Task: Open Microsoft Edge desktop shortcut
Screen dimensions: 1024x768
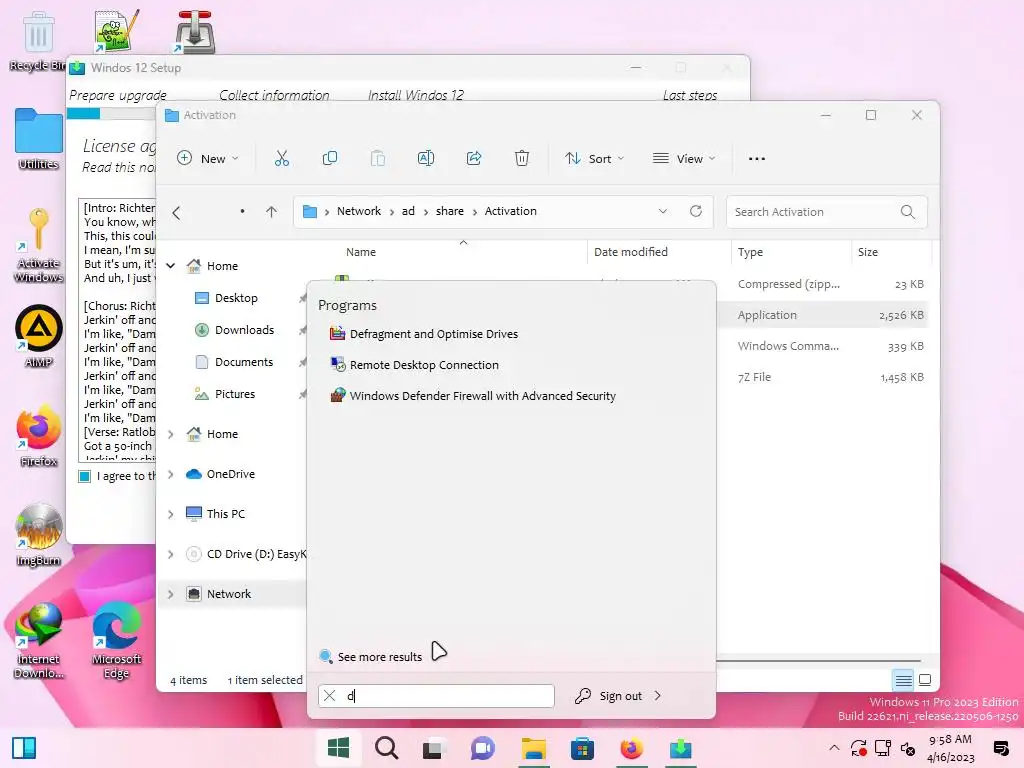Action: 117,641
